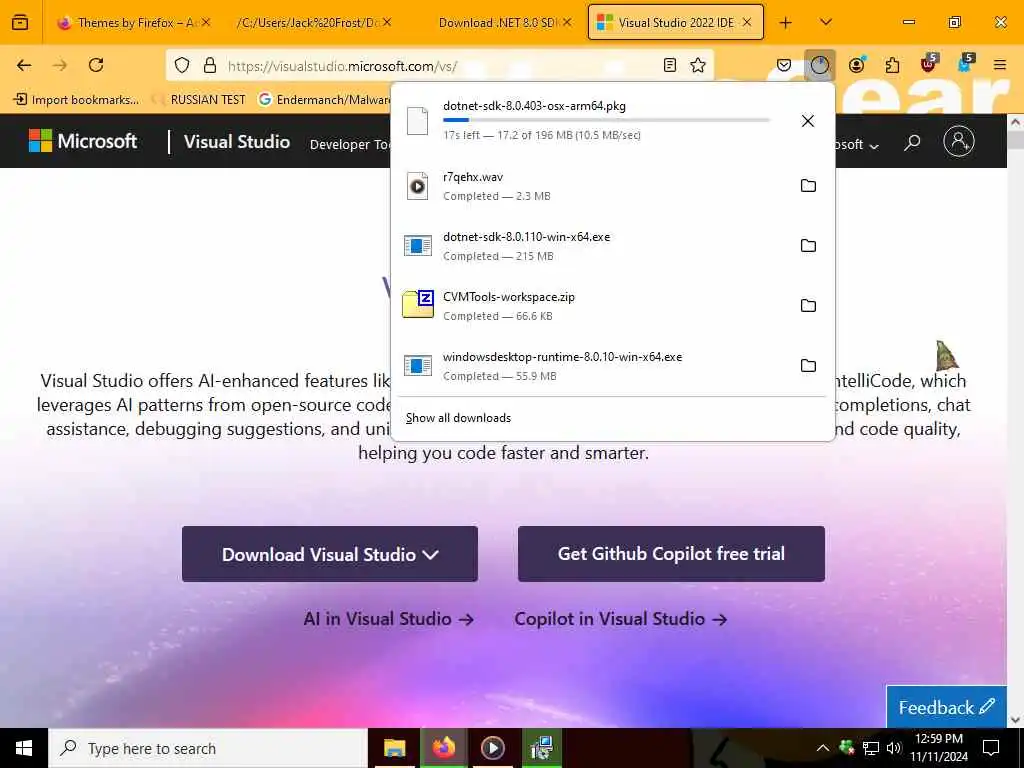Close the Download .NET 8.0 tab

[x=567, y=22]
